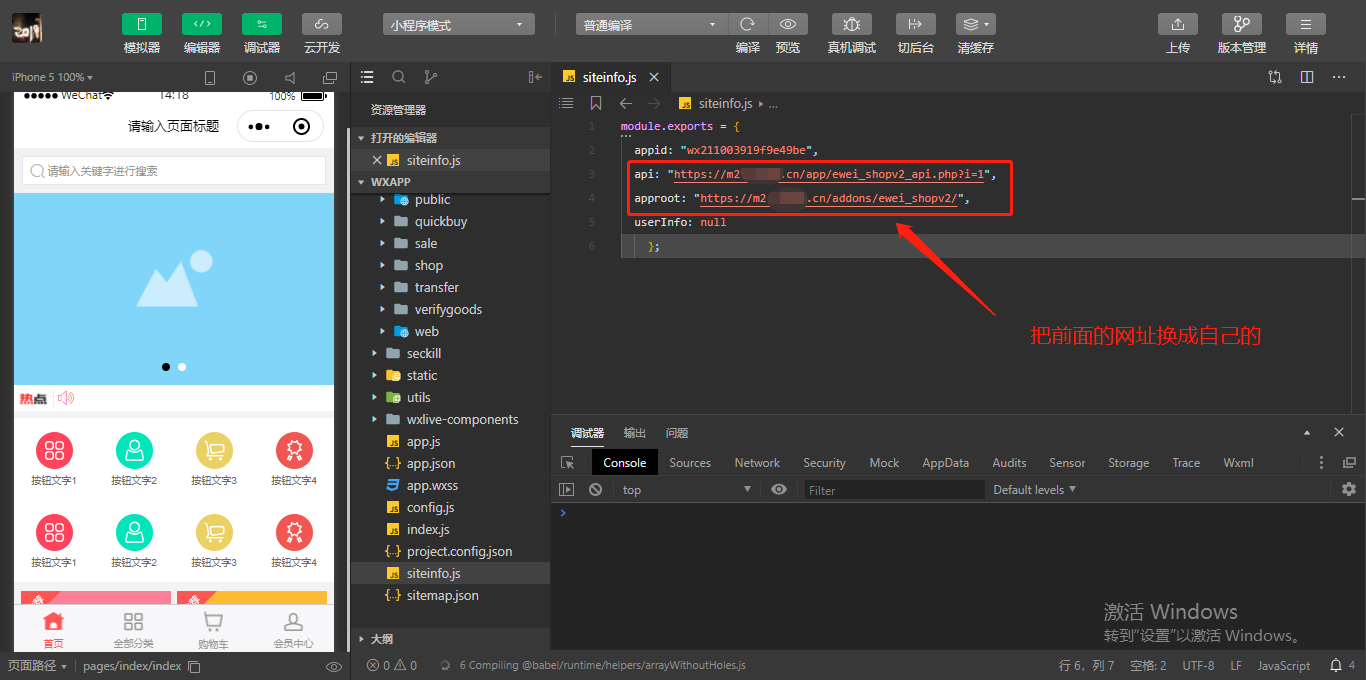Toggle the debugger panel button
This screenshot has height=680, width=1366.
coord(262,24)
